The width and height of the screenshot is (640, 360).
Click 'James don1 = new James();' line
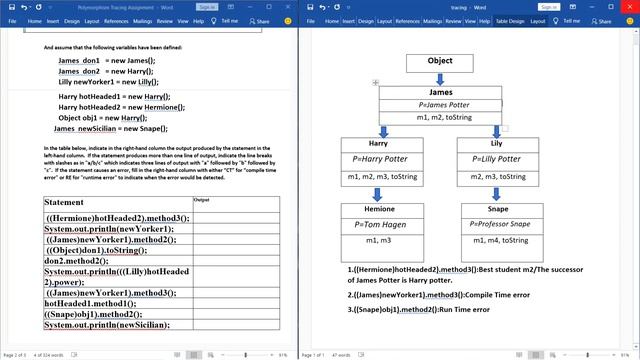click(x=107, y=60)
